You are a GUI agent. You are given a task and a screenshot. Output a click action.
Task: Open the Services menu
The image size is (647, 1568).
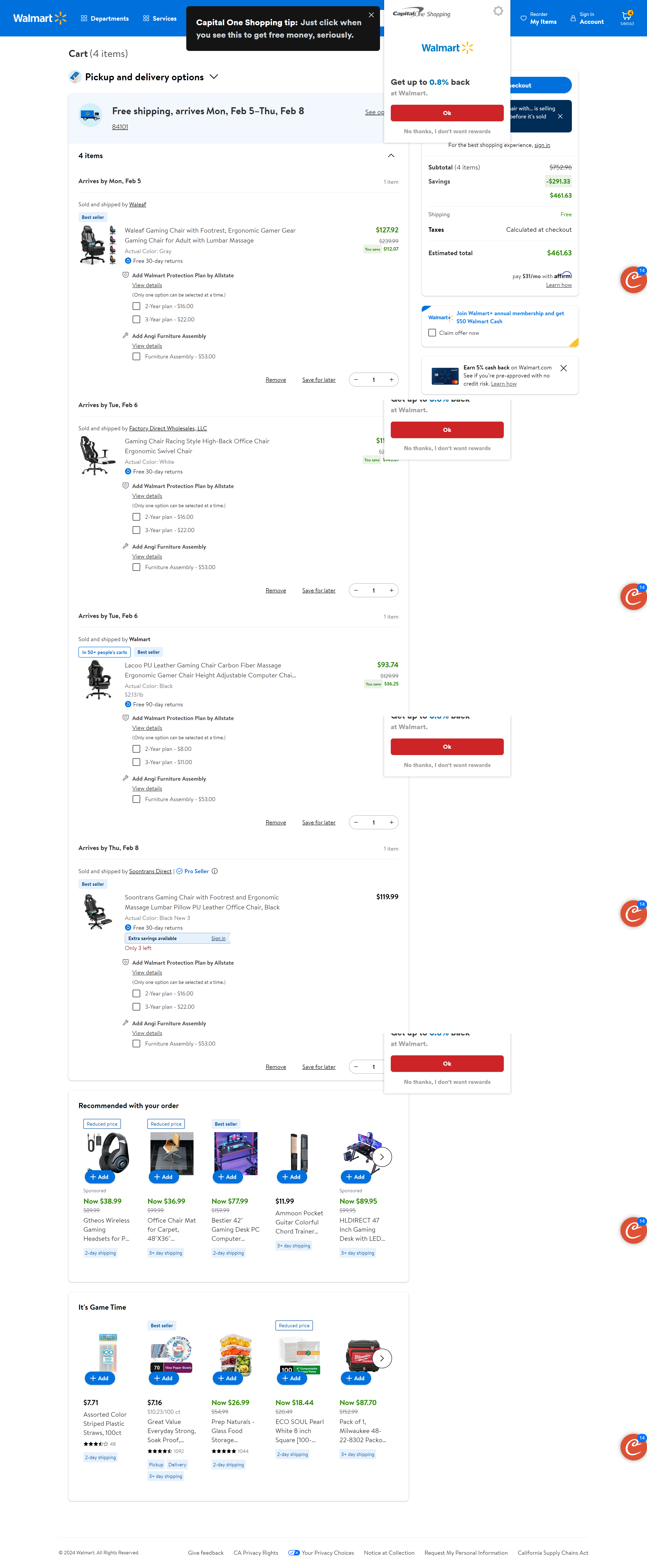pos(159,18)
